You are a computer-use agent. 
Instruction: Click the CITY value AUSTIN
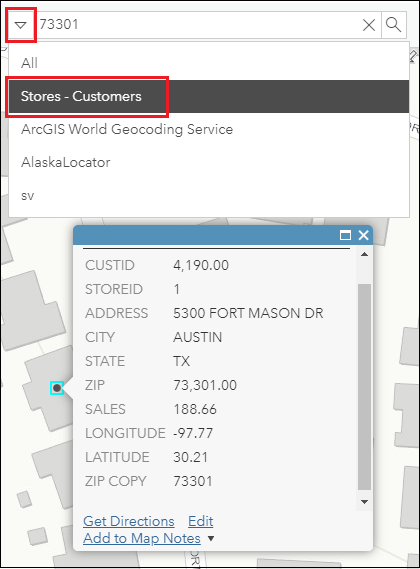197,337
